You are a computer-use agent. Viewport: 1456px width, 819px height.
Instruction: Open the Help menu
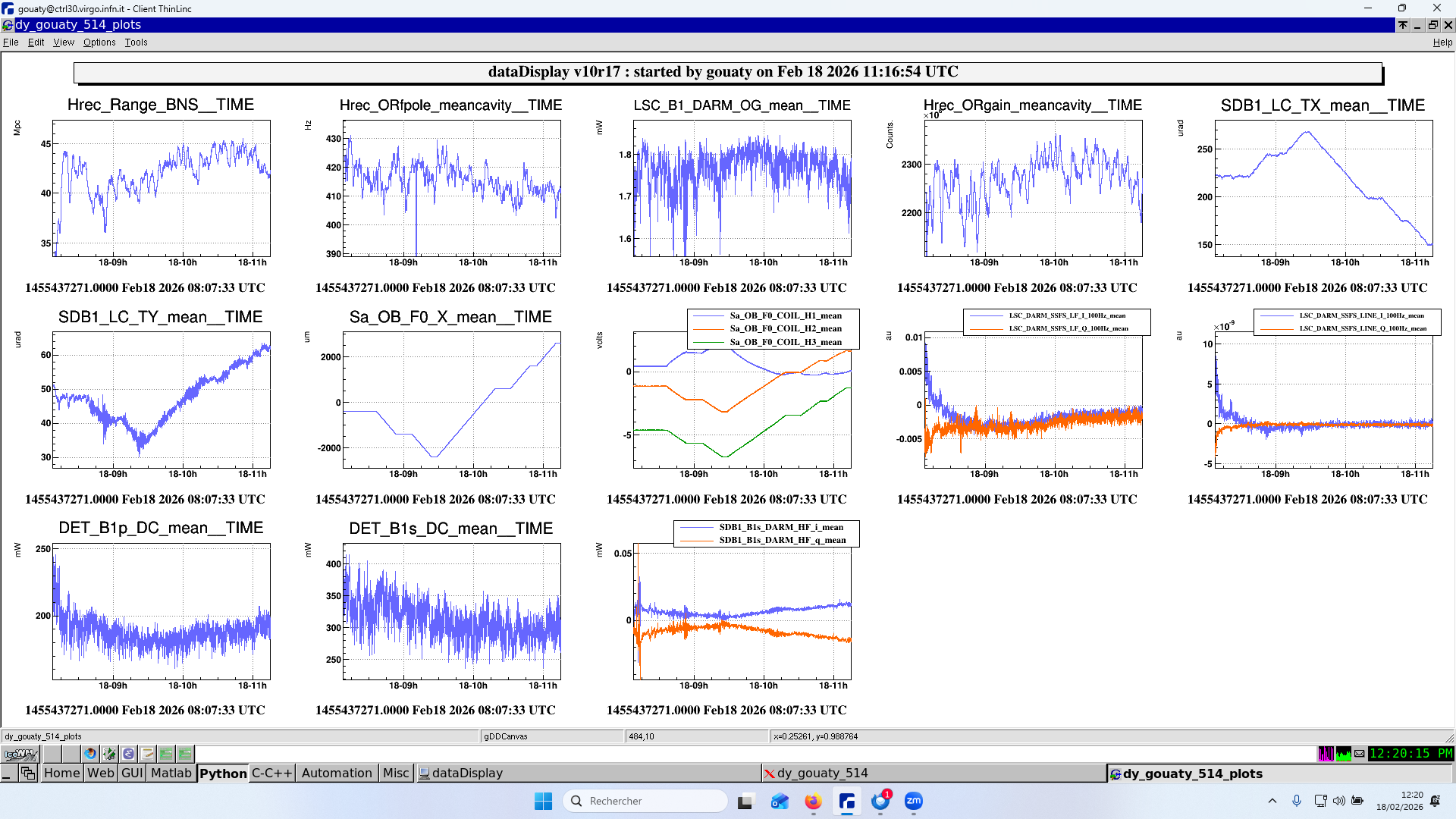[1442, 42]
